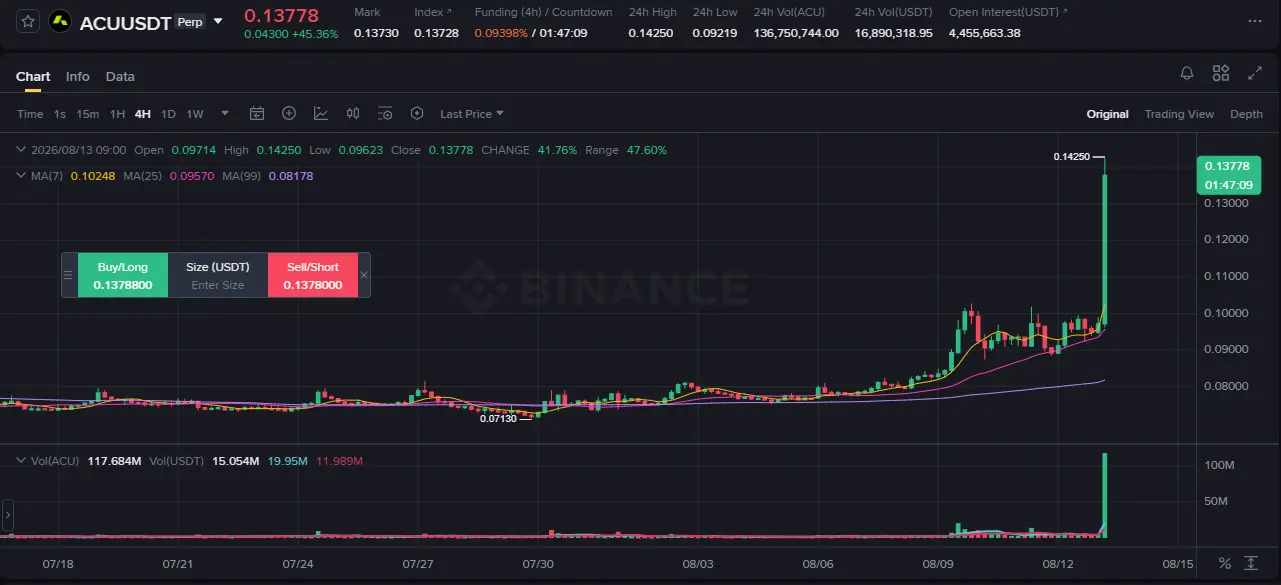Open the three-dot more options menu
The width and height of the screenshot is (1281, 585).
click(1255, 21)
